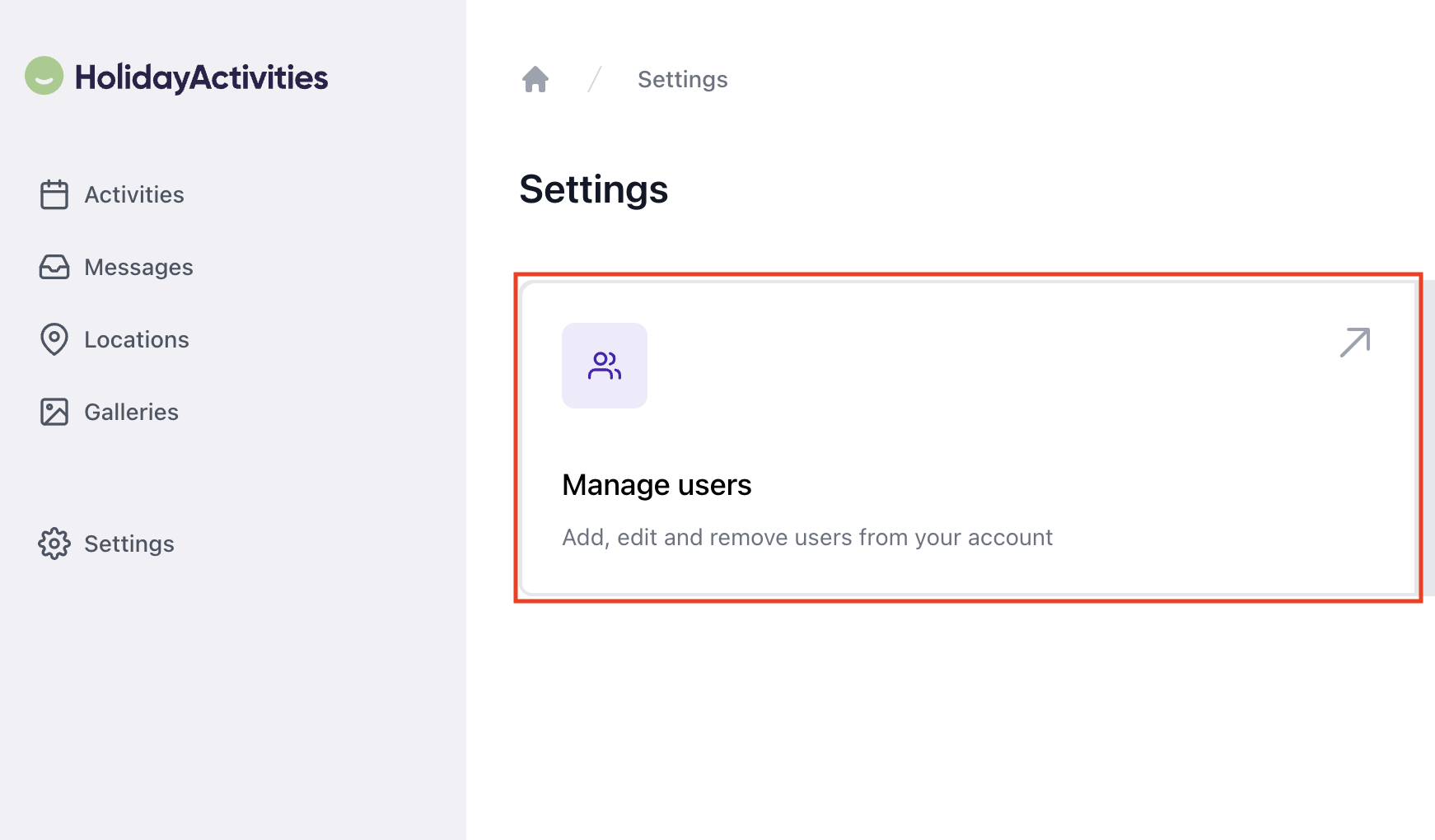1435x840 pixels.
Task: Select the Settings label in the sidebar
Action: [x=129, y=544]
